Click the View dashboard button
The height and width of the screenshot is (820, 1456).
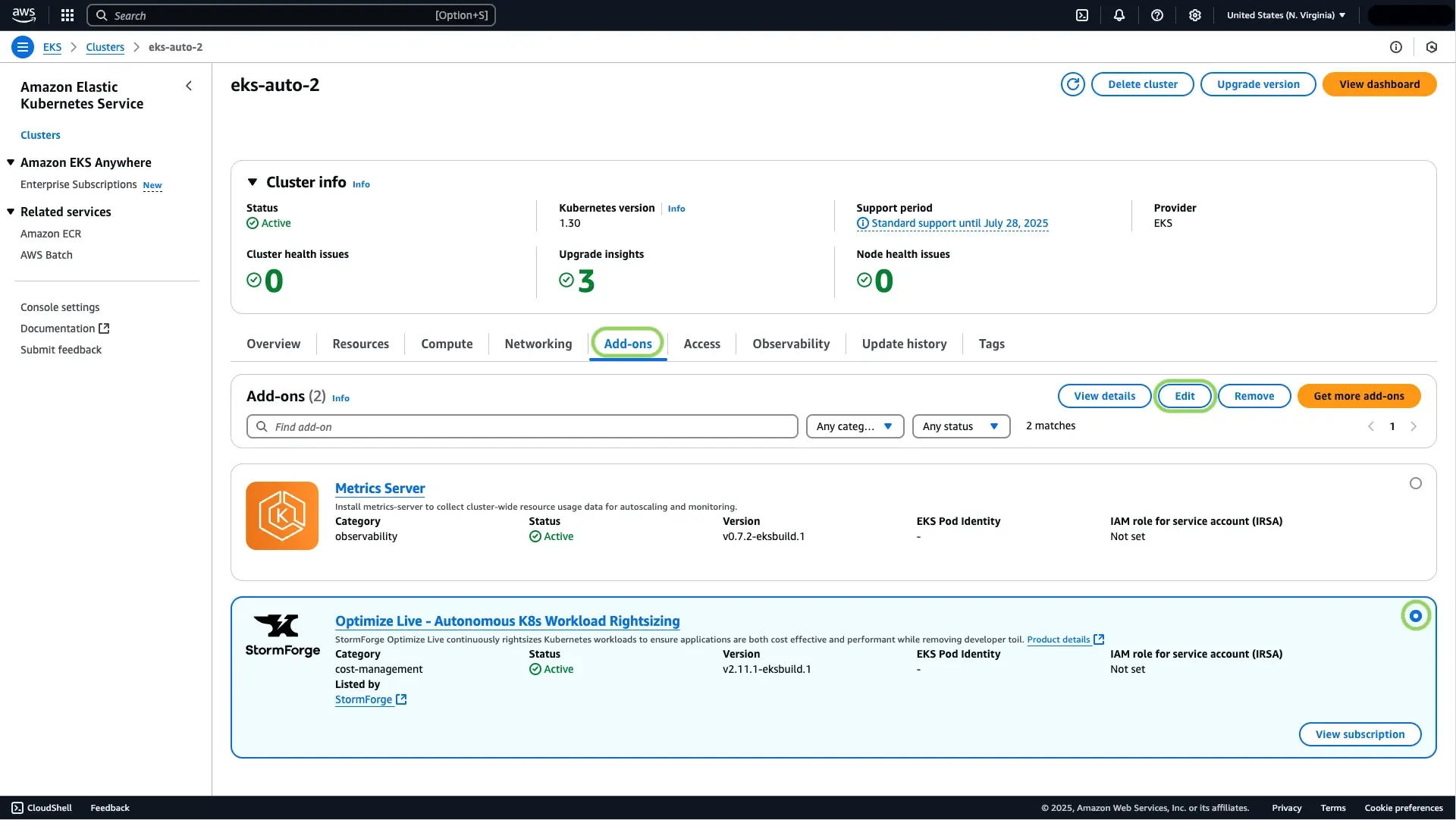(1379, 84)
